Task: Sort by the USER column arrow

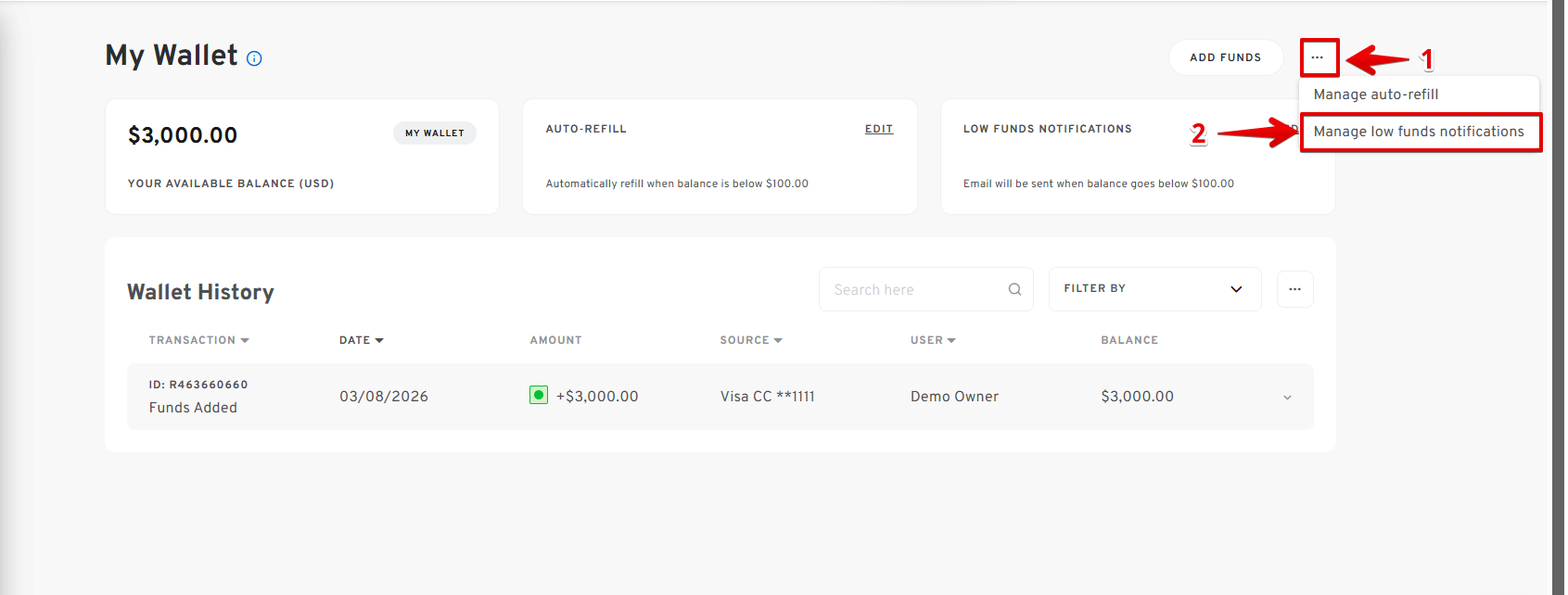Action: pyautogui.click(x=951, y=340)
